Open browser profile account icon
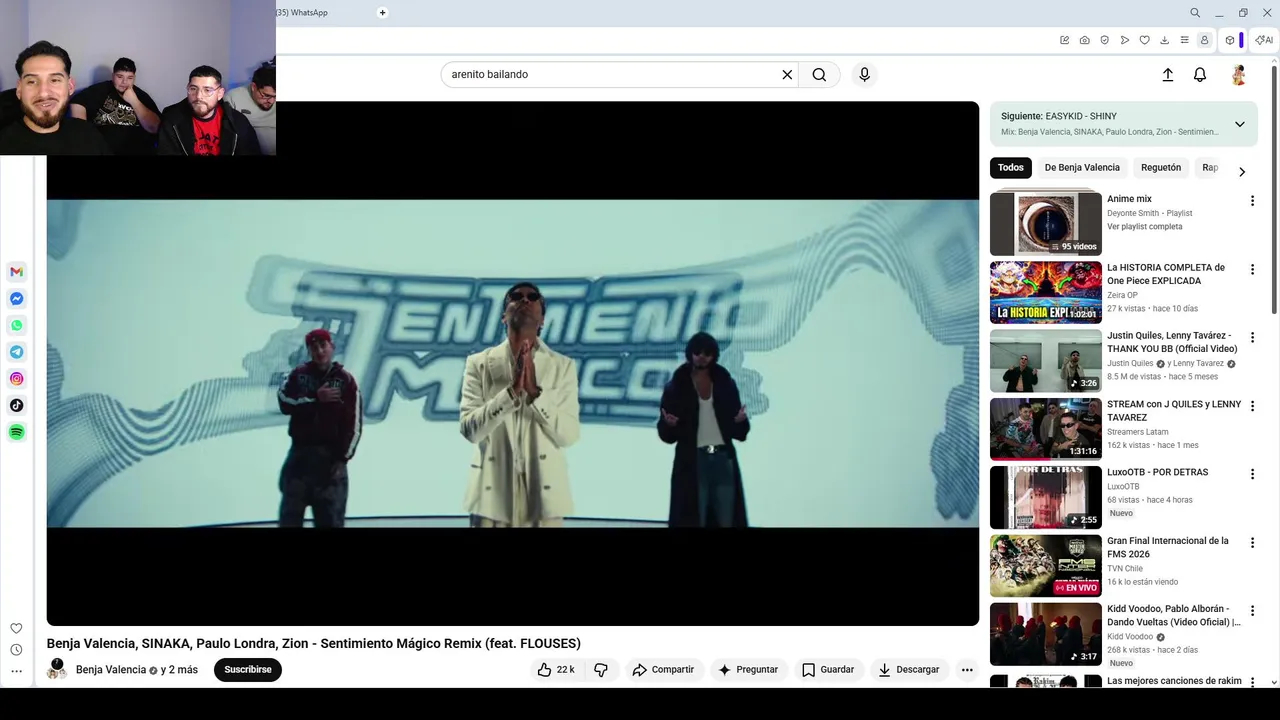Image resolution: width=1280 pixels, height=720 pixels. (x=1204, y=40)
